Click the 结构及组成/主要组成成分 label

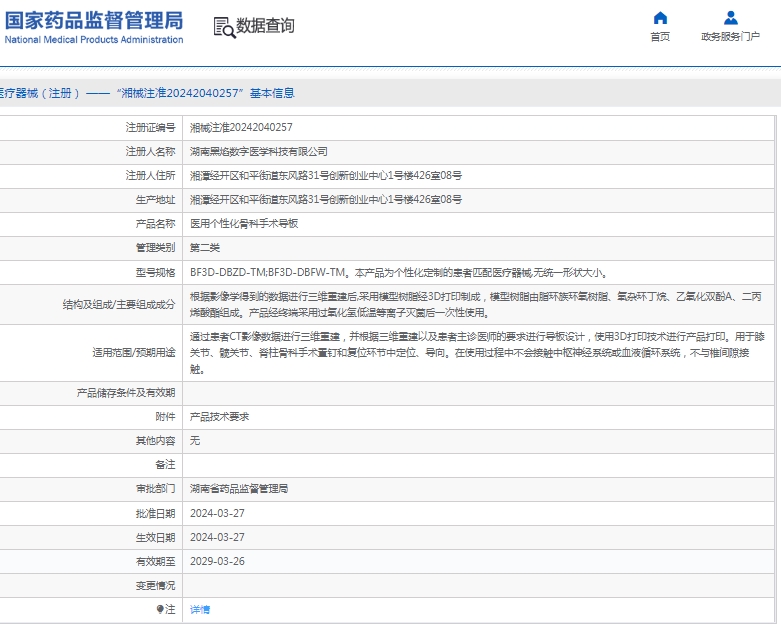tap(119, 305)
